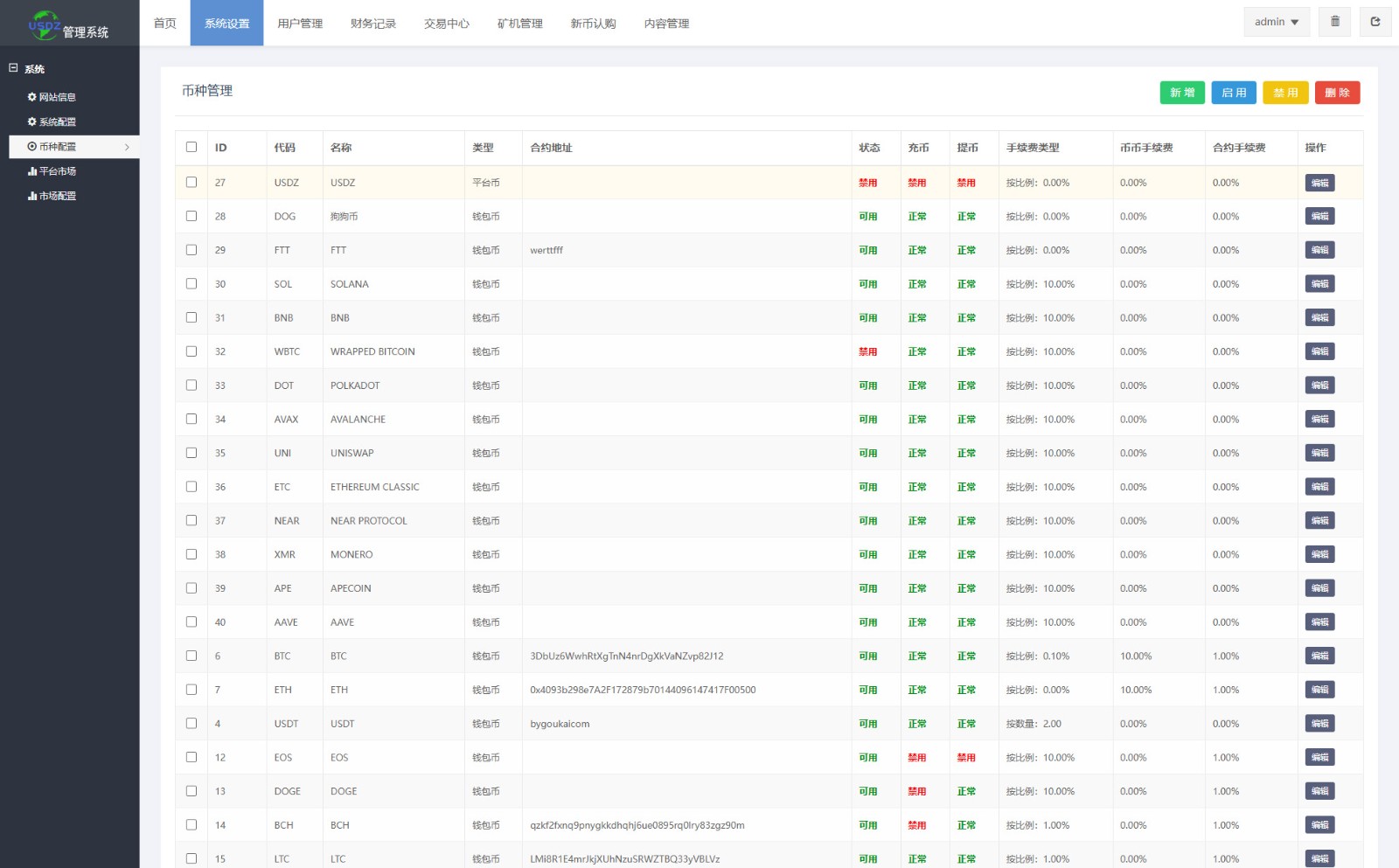The image size is (1399, 868).
Task: Check the select-all checkbox in table header
Action: point(191,147)
